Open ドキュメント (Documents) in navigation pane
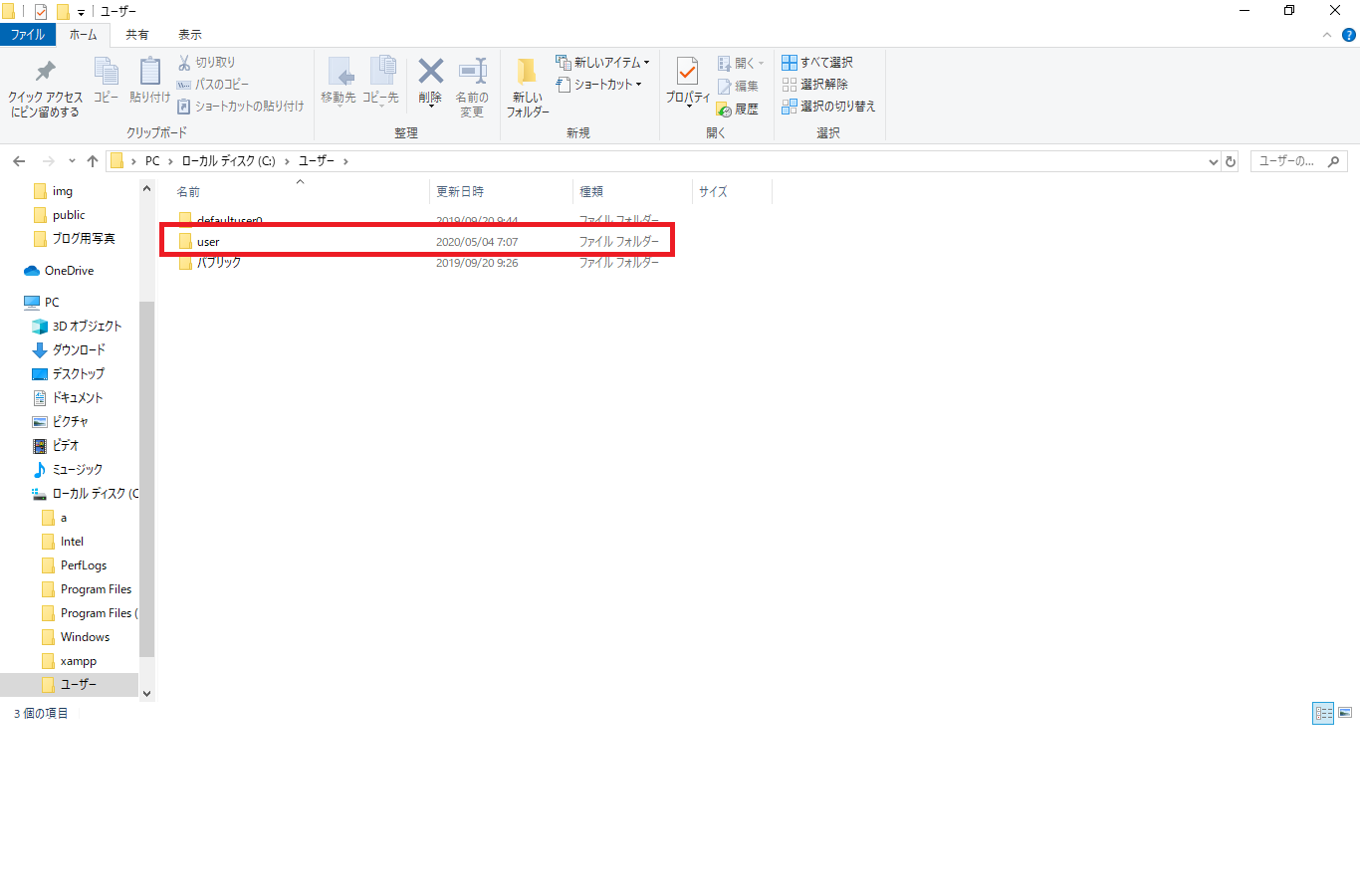1360x896 pixels. (68, 398)
